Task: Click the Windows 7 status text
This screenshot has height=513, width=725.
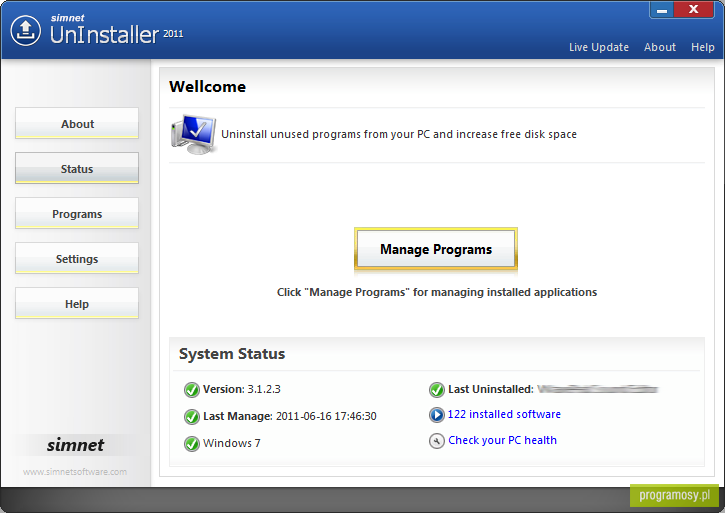Action: 232,443
